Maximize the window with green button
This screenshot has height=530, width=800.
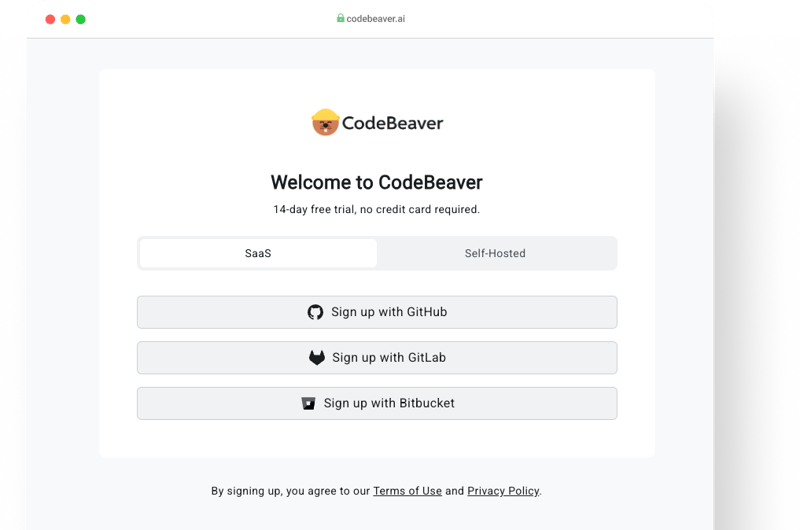coord(81,19)
